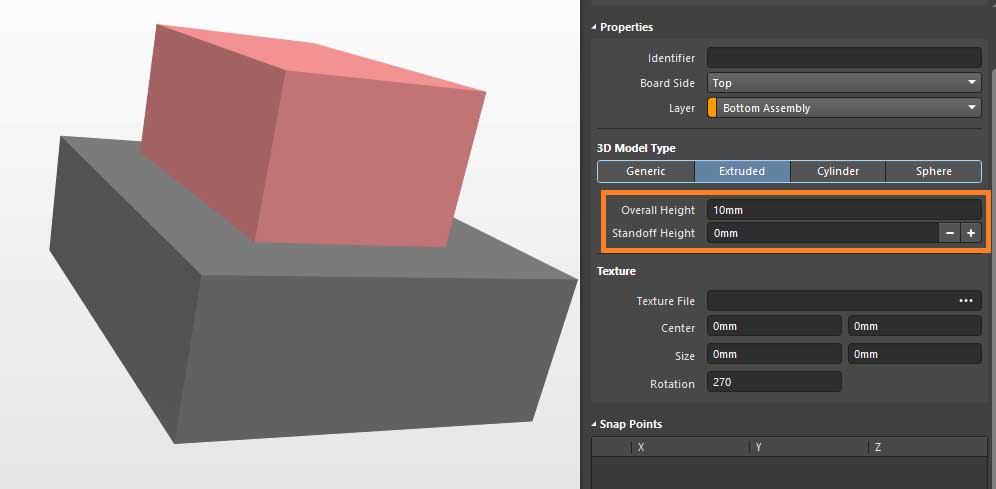The height and width of the screenshot is (489, 996).
Task: Select Extruded 3D model type
Action: [742, 171]
